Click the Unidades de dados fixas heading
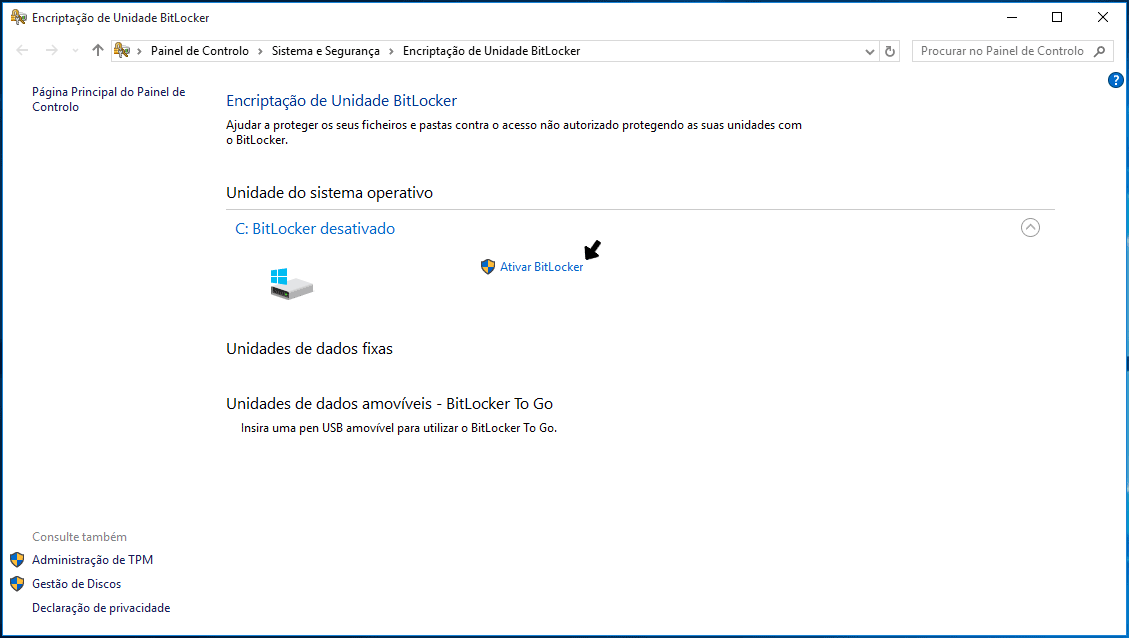The width and height of the screenshot is (1129, 638). point(310,349)
